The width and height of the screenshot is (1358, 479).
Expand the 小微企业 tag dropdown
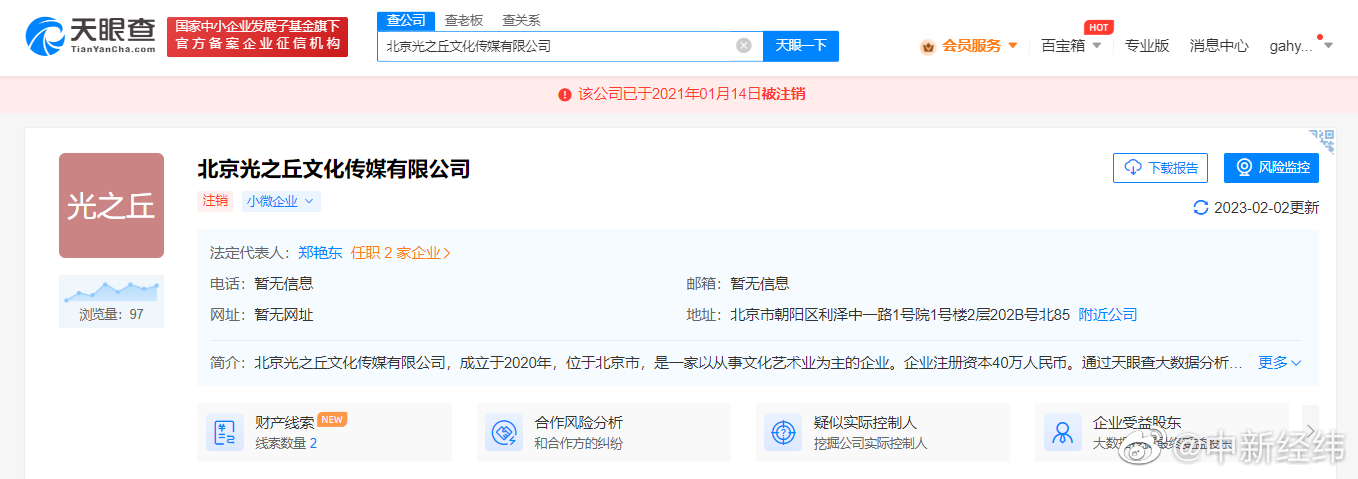coord(281,201)
